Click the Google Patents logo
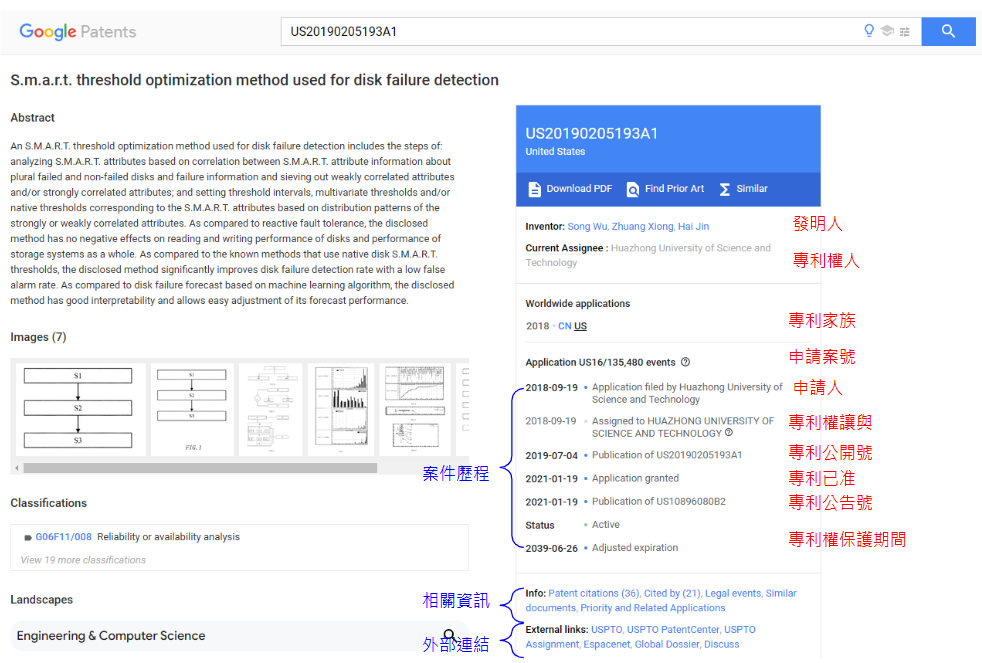982x663 pixels. (x=78, y=31)
